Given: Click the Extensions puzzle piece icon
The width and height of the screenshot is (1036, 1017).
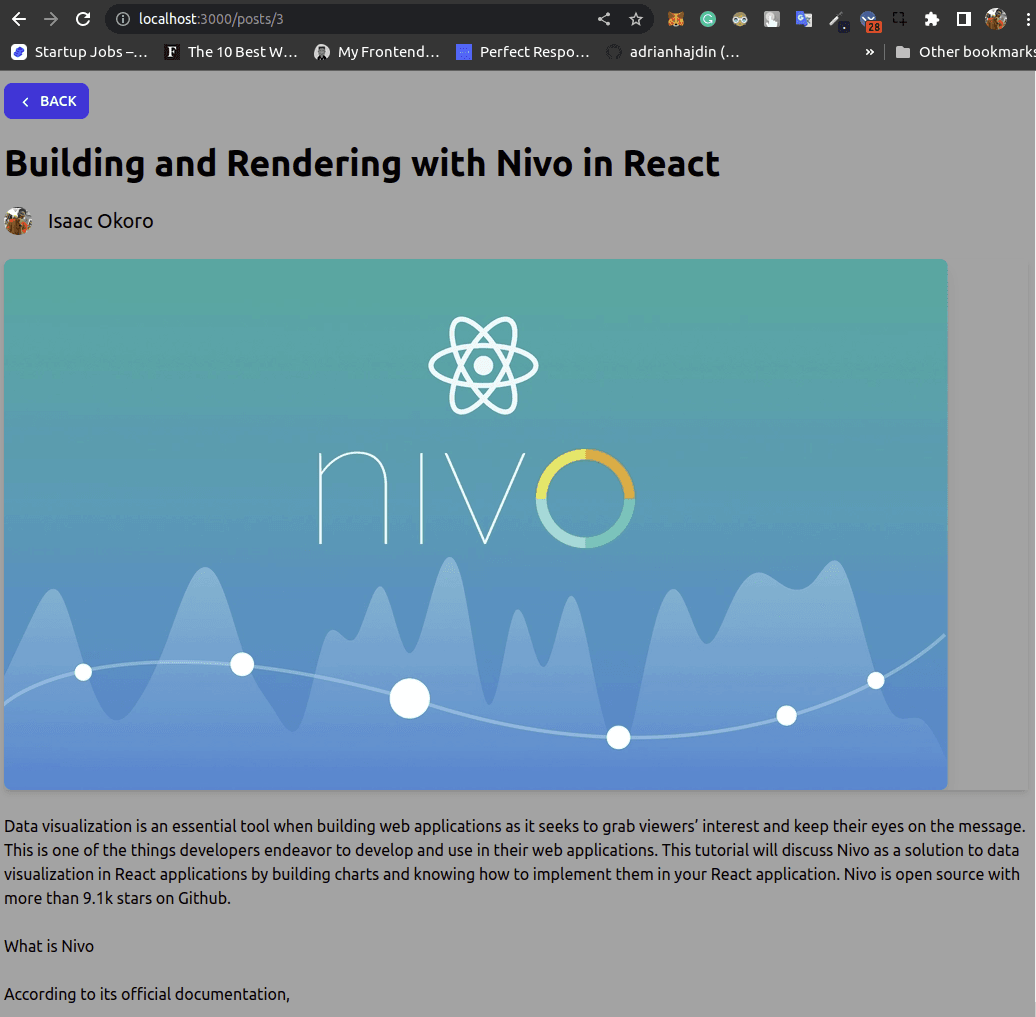Looking at the screenshot, I should pos(932,19).
